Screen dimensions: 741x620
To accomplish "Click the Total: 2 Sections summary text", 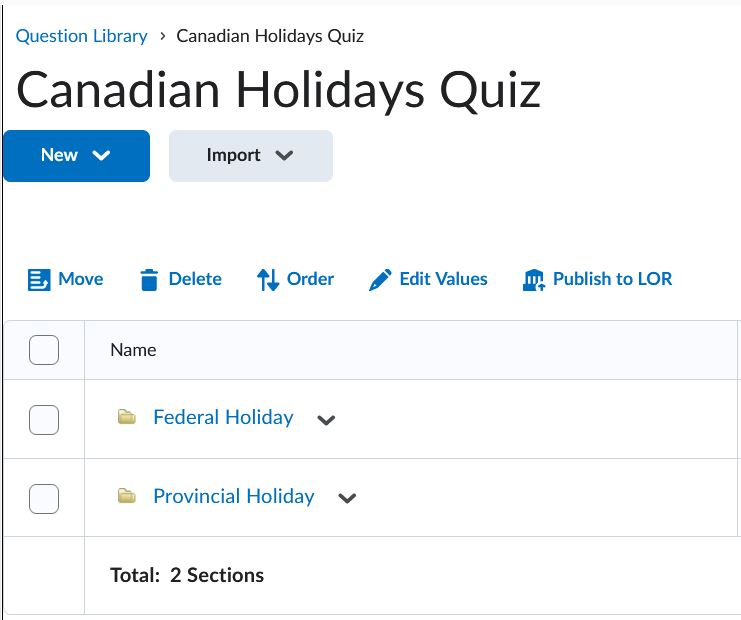I will pos(187,575).
